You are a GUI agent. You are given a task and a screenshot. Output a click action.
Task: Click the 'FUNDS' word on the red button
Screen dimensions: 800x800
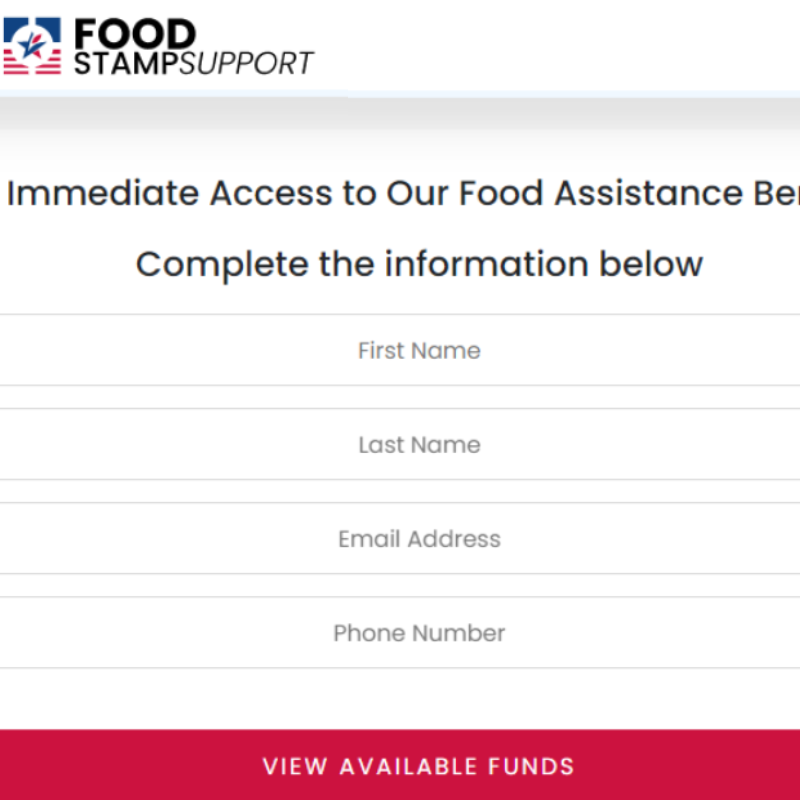click(x=531, y=766)
